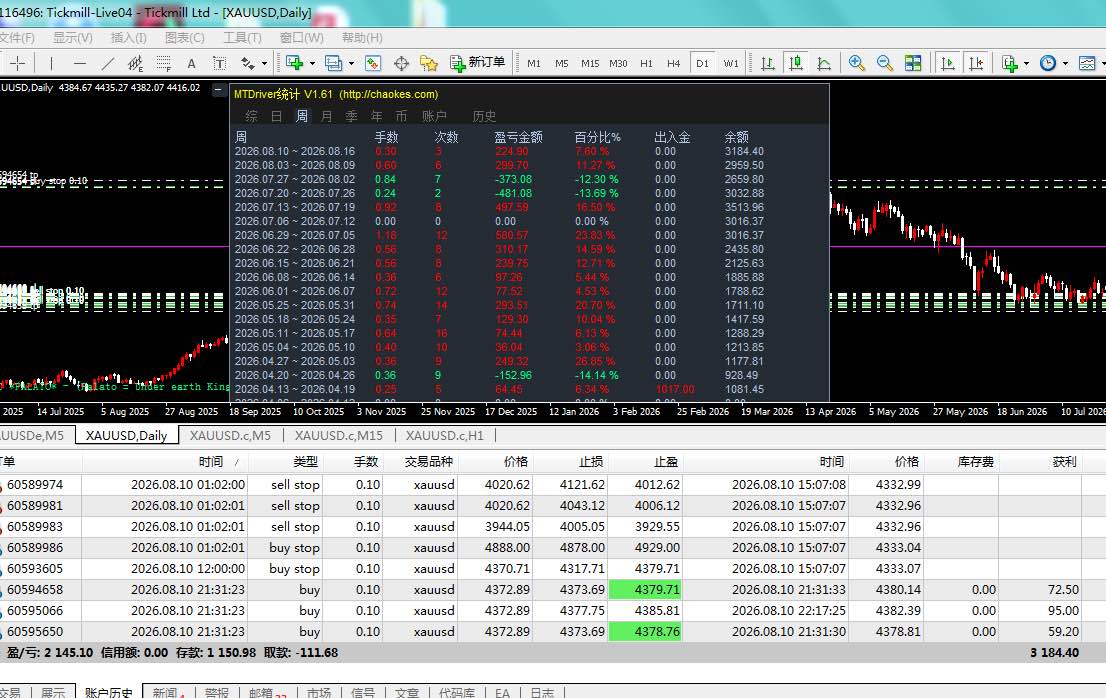Screen dimensions: 1106x698
Task: Select the equidistant channel tool
Action: pyautogui.click(x=135, y=63)
